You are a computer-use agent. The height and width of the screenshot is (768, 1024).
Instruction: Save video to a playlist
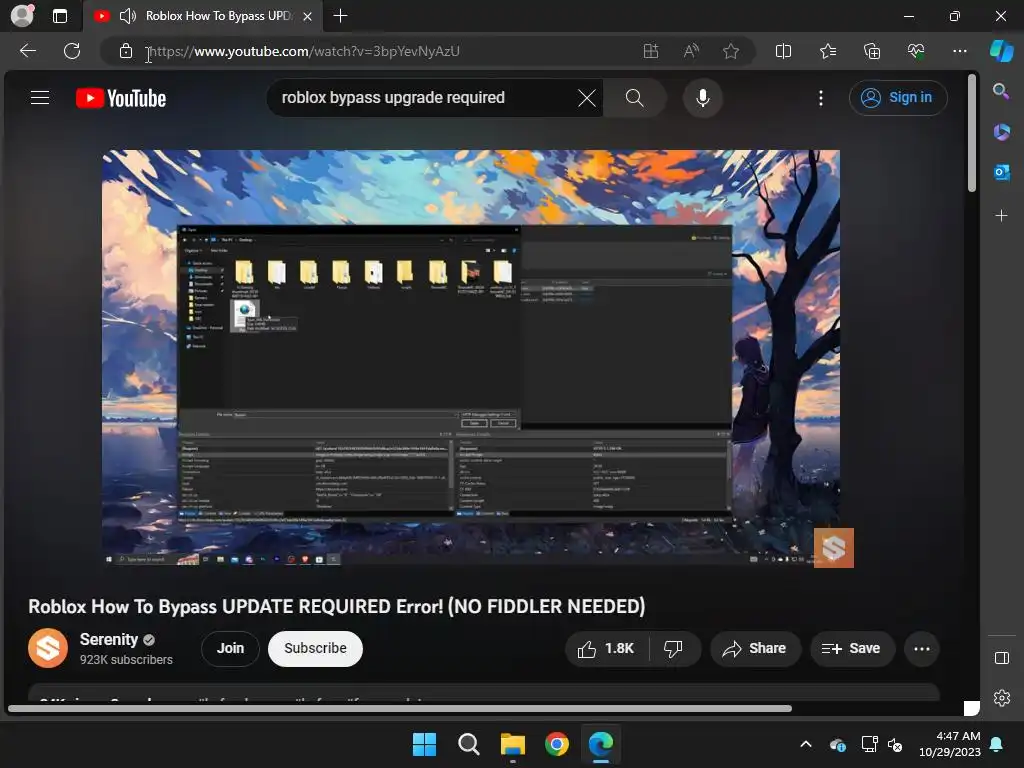pyautogui.click(x=852, y=648)
